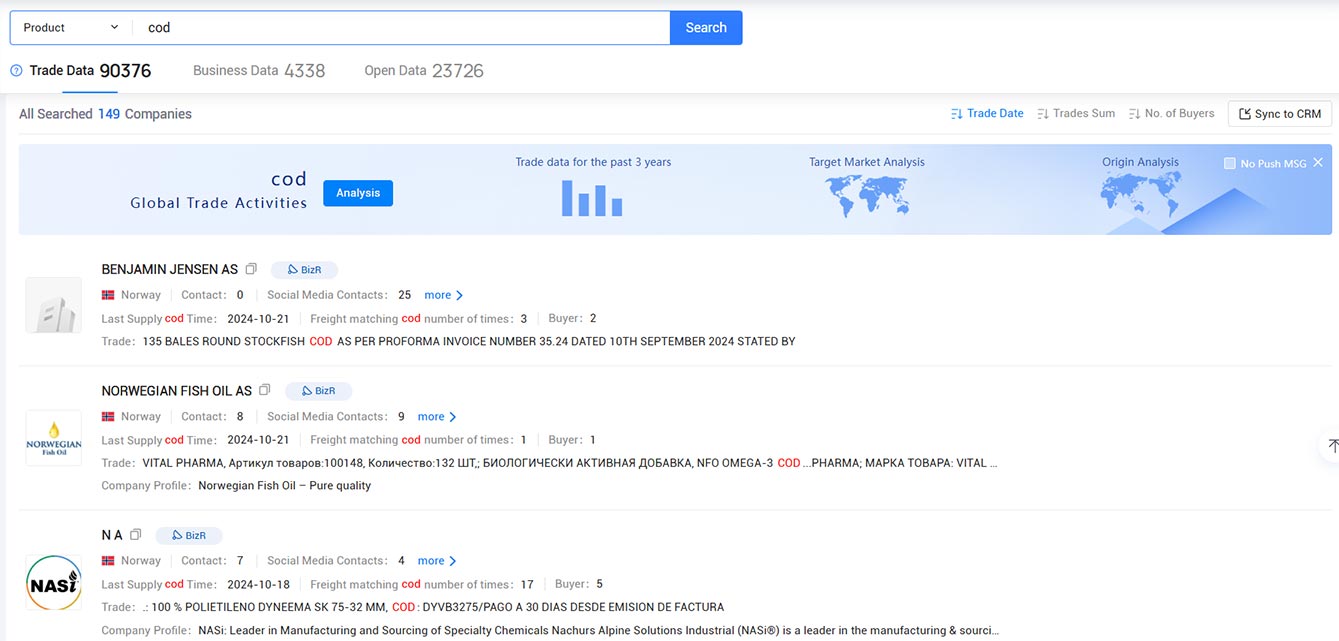The width and height of the screenshot is (1339, 641).
Task: Click the Sync to CRM button
Action: (x=1280, y=114)
